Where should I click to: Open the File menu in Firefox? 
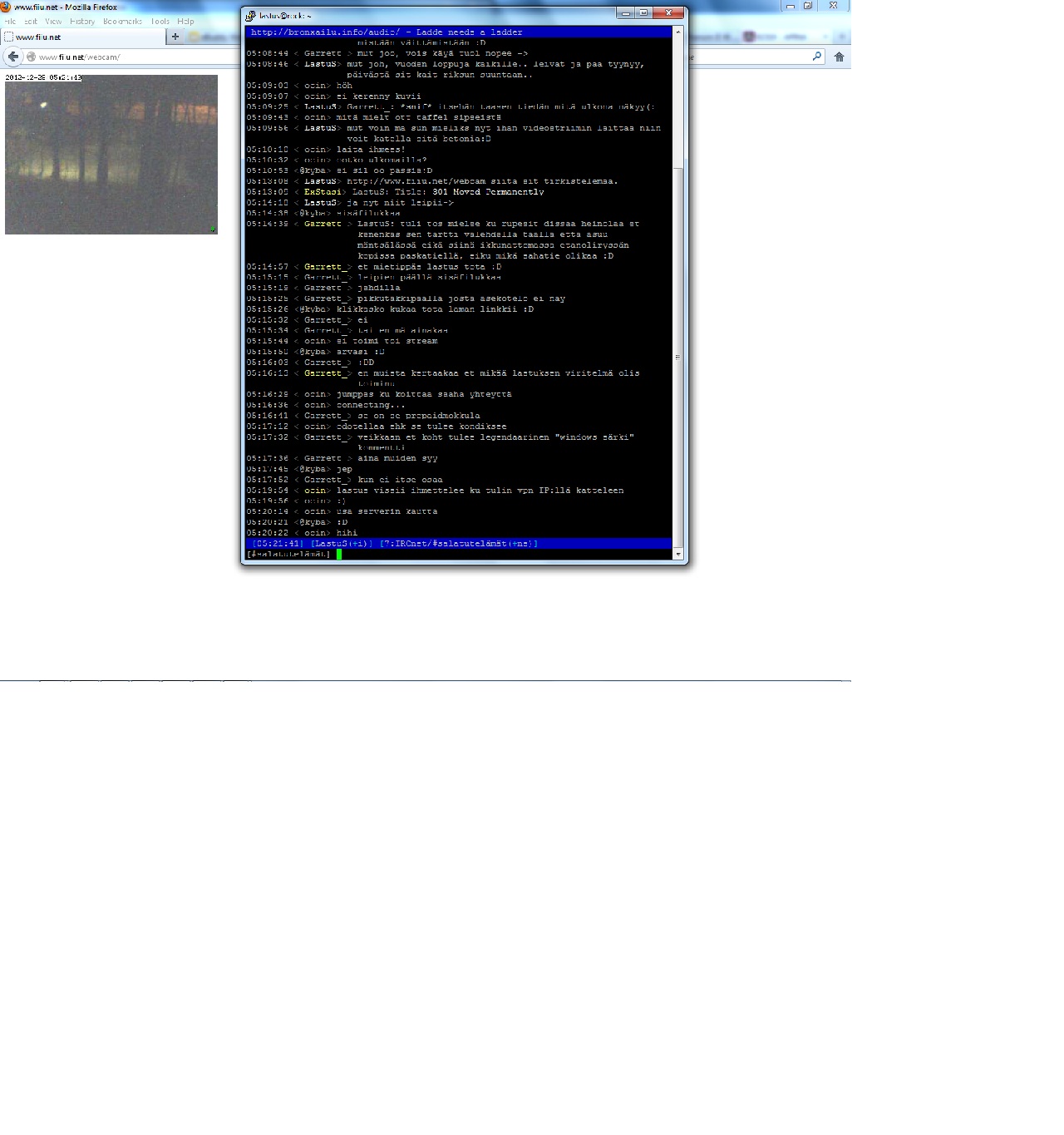pos(11,22)
